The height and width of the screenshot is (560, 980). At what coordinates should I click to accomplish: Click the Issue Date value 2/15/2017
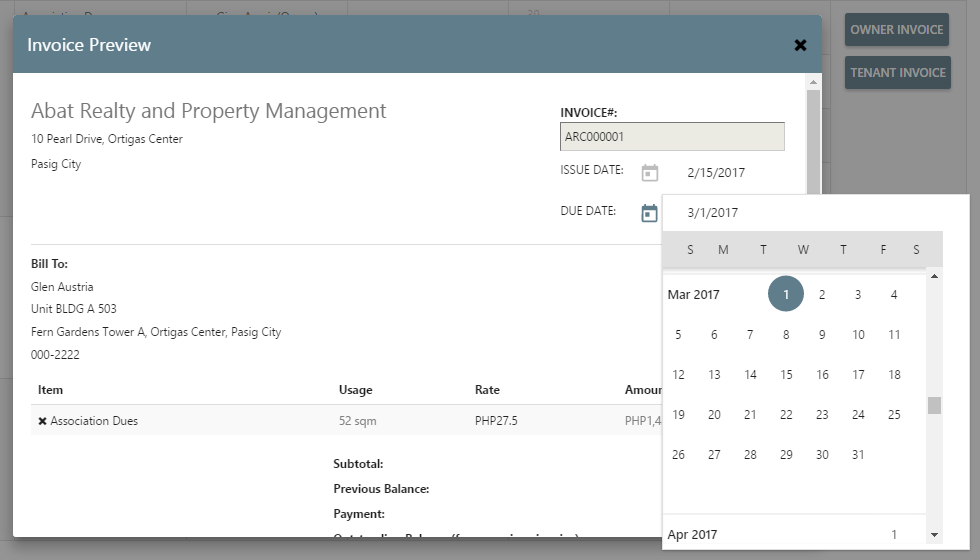(716, 172)
